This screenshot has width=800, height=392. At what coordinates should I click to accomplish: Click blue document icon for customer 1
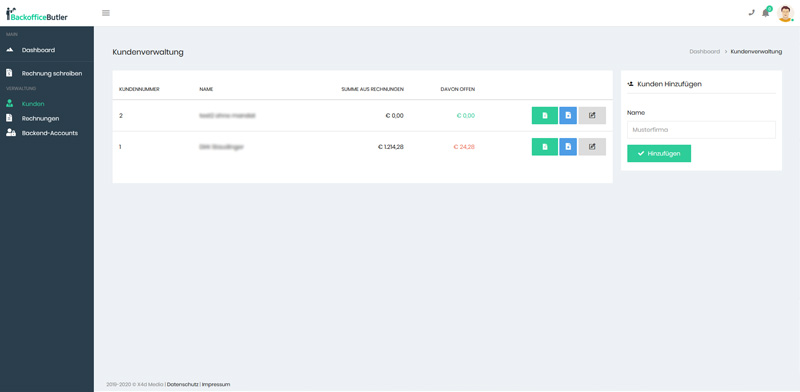pyautogui.click(x=568, y=147)
